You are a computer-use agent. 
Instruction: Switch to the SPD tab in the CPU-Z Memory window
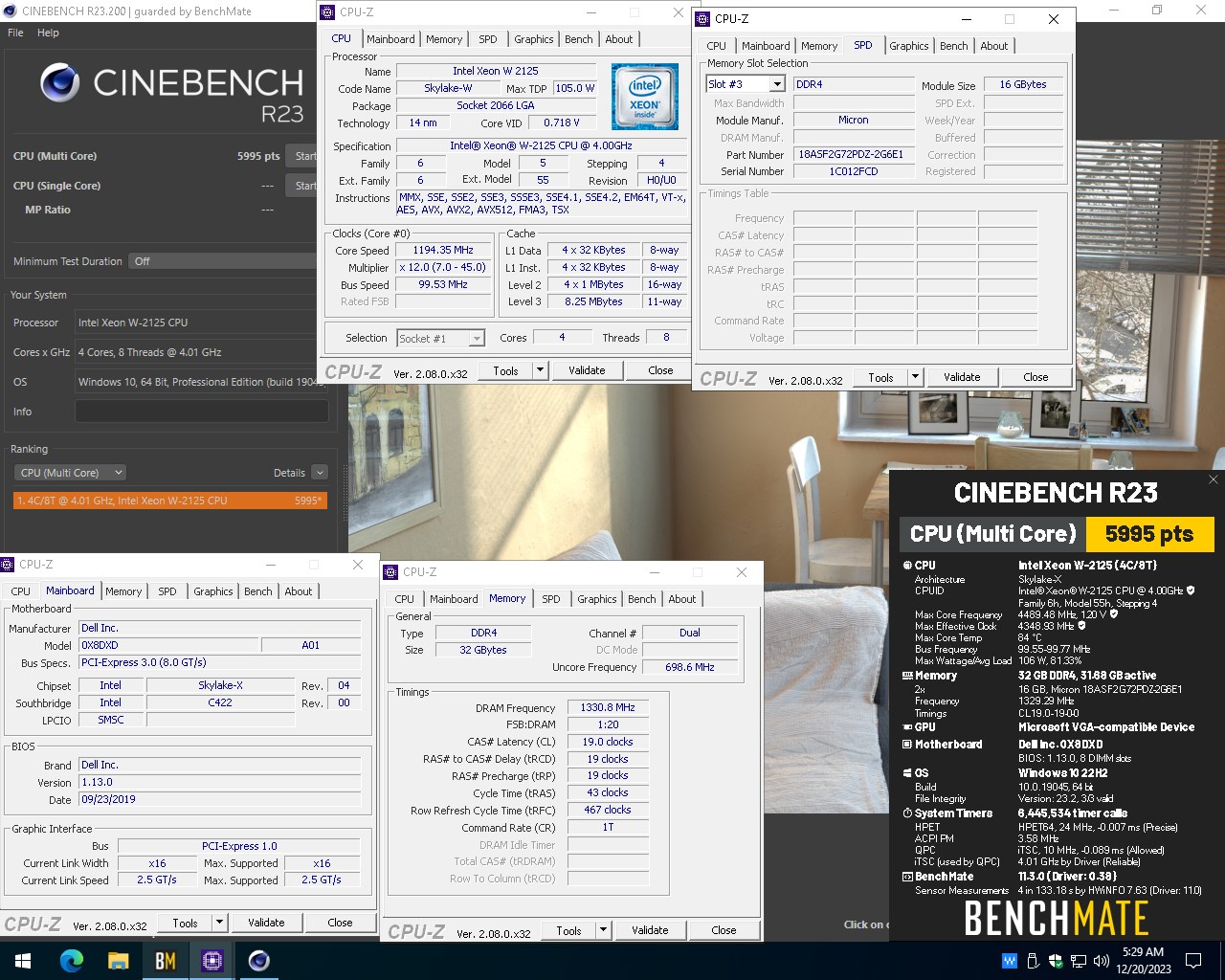(550, 599)
